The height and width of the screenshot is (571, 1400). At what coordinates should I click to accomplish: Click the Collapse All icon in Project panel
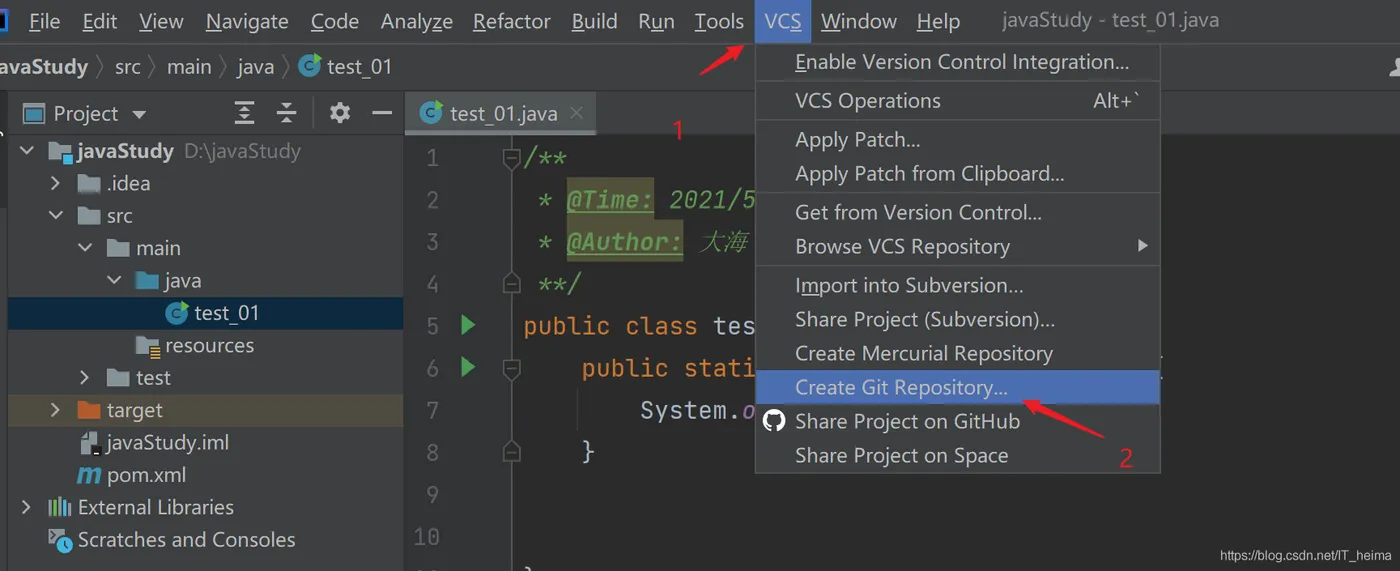[287, 113]
